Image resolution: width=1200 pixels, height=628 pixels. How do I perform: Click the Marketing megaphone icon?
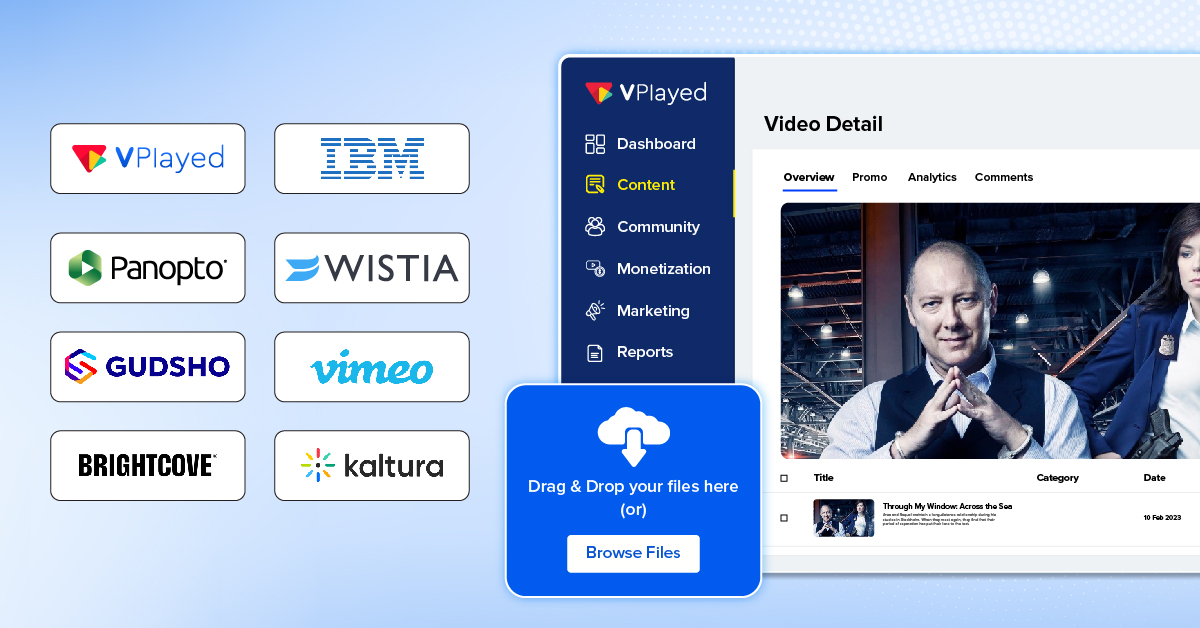tap(595, 311)
